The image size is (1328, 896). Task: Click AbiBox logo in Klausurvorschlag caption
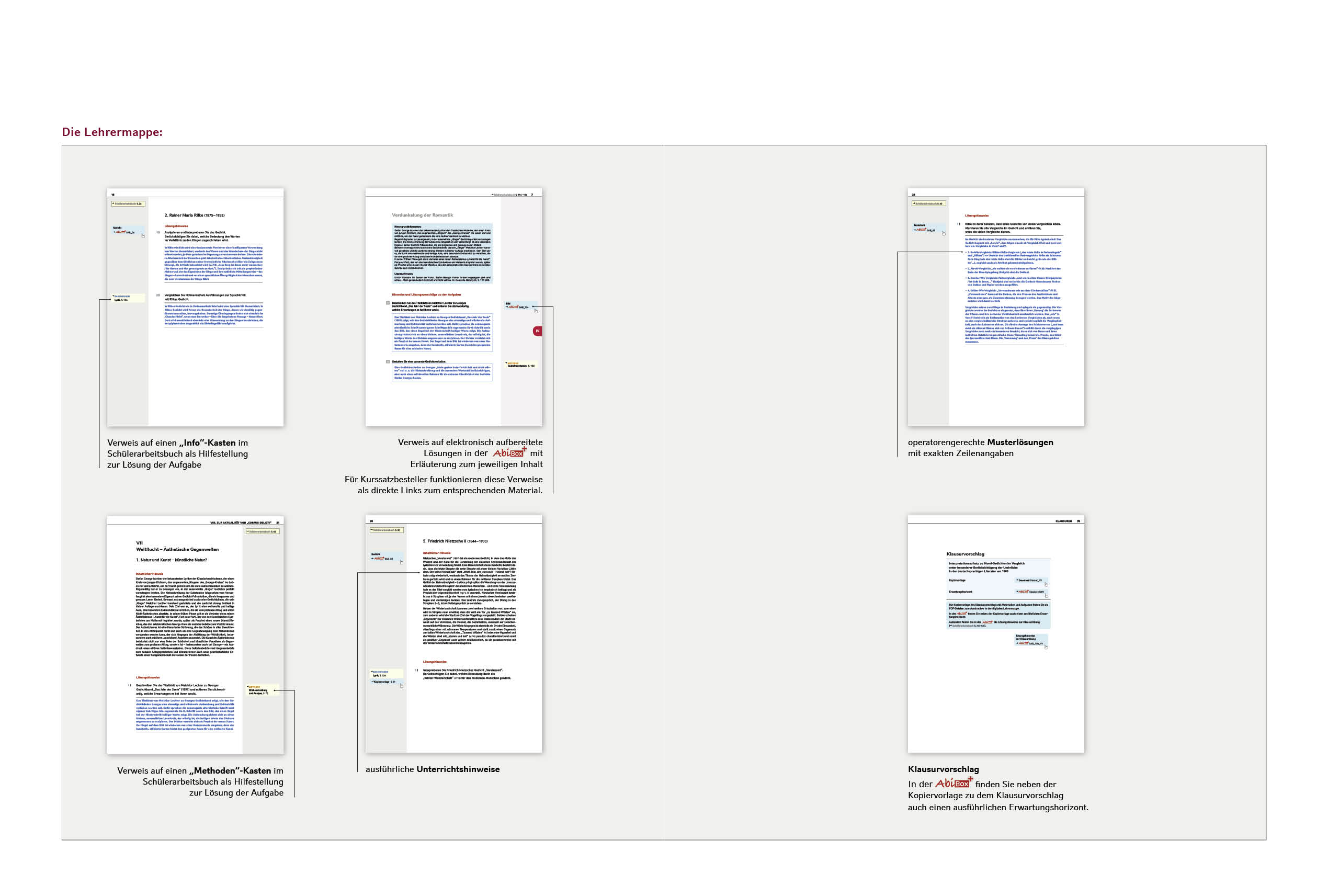click(x=953, y=783)
